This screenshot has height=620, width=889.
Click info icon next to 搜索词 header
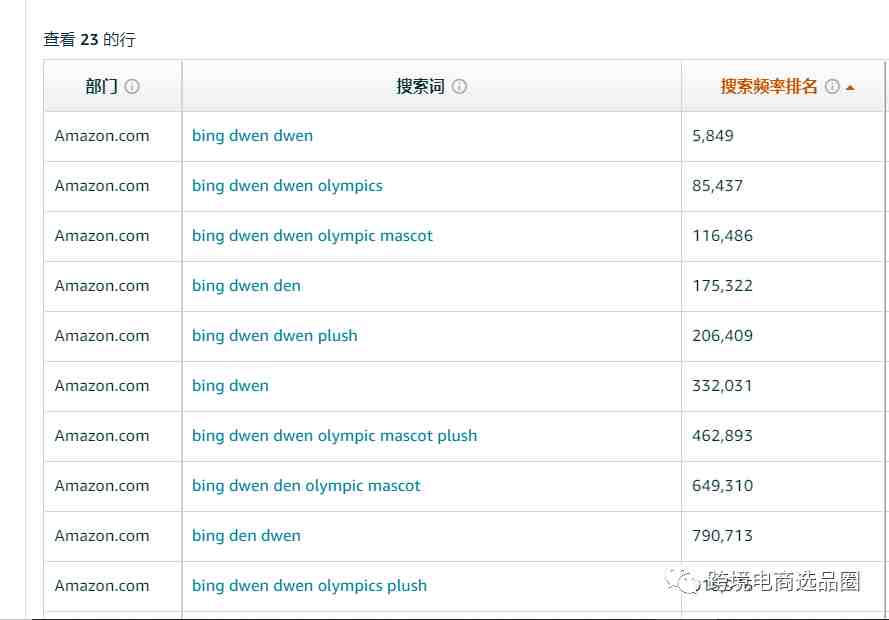tap(459, 87)
